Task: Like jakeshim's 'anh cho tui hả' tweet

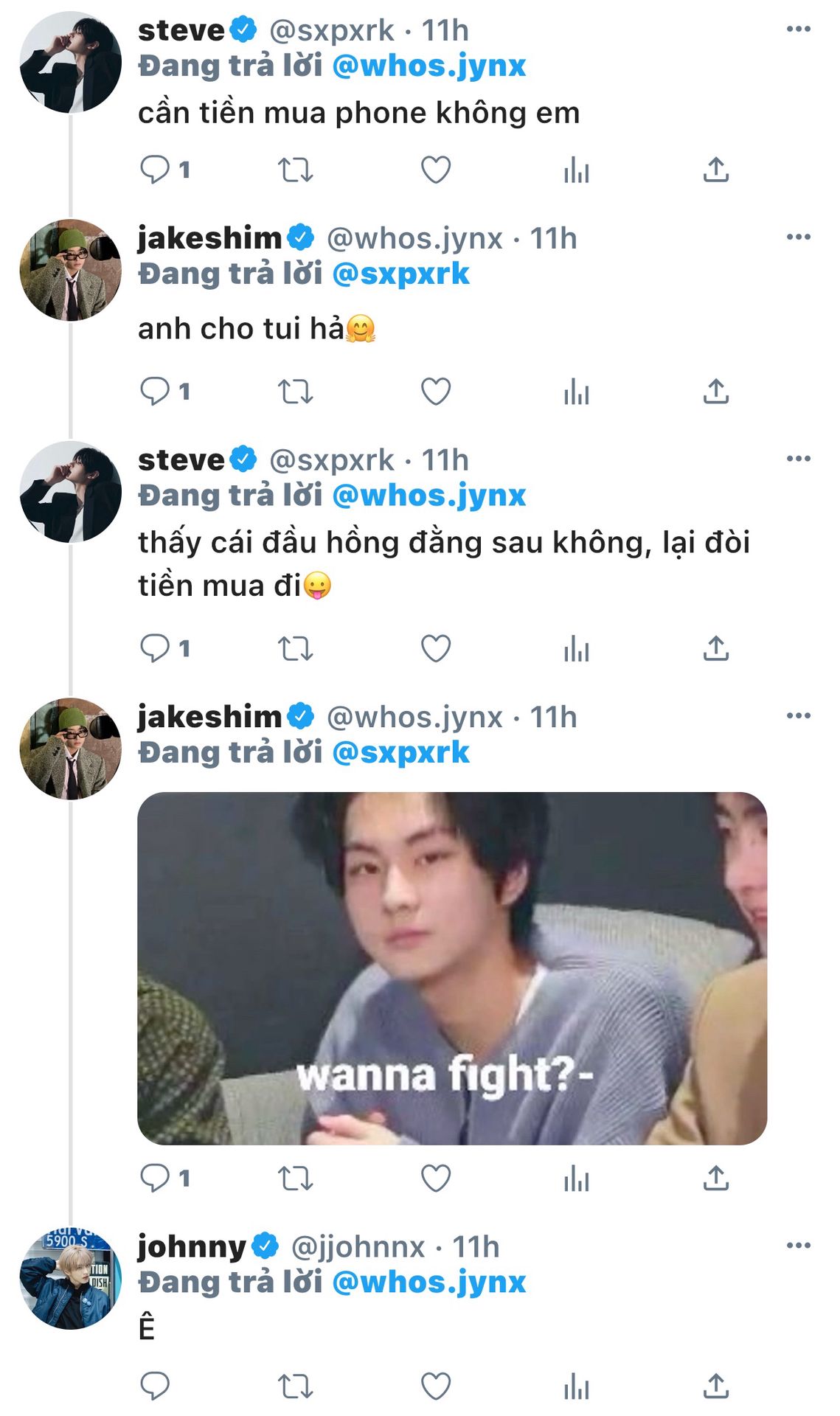Action: tap(436, 392)
